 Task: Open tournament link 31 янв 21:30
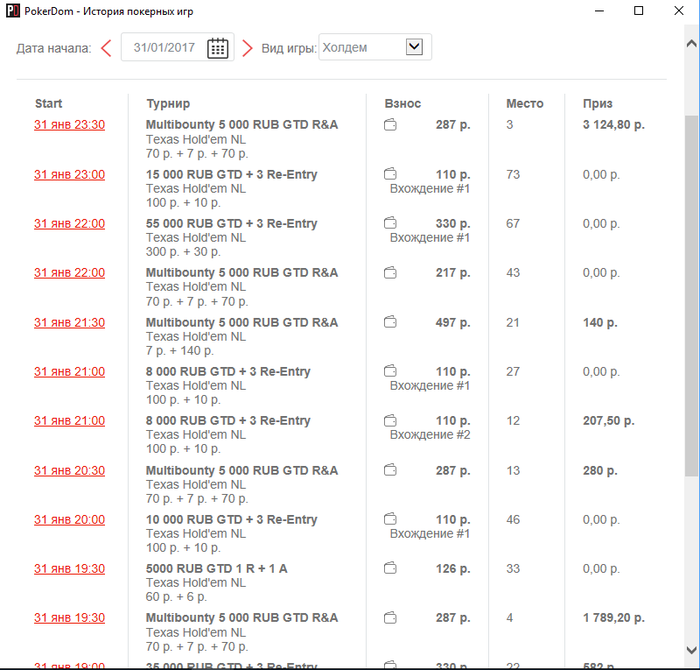coord(70,323)
